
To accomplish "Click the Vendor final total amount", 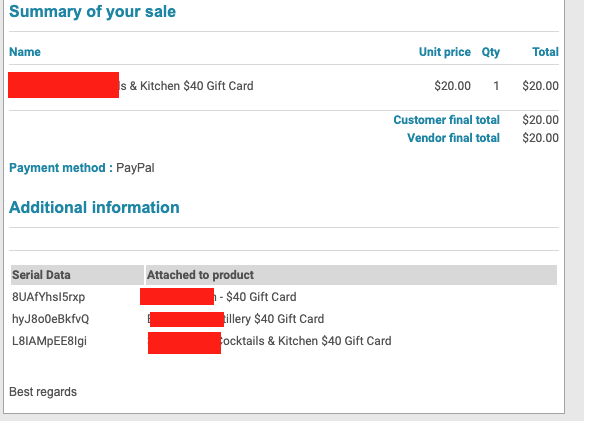I will pyautogui.click(x=540, y=138).
